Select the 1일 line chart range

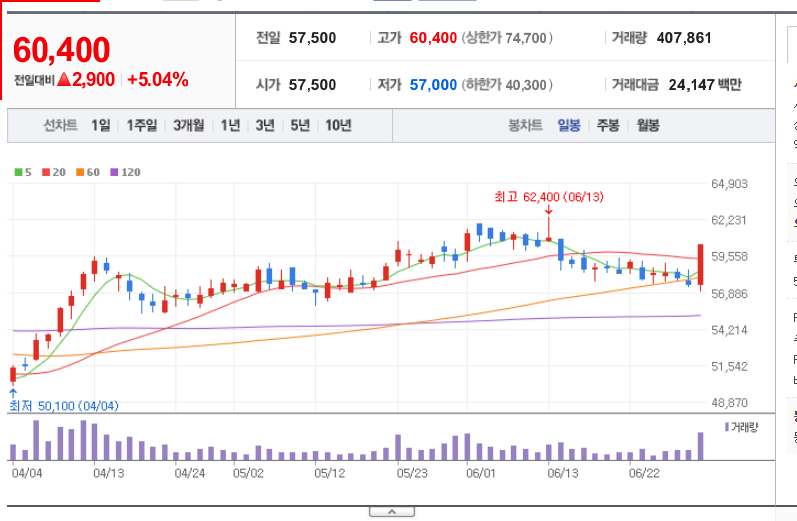click(101, 125)
